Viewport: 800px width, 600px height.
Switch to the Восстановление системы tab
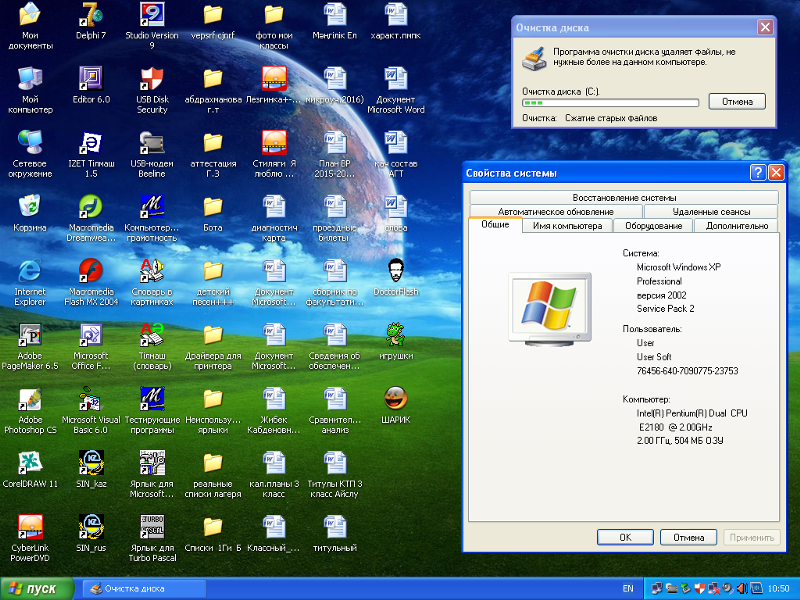[x=624, y=197]
